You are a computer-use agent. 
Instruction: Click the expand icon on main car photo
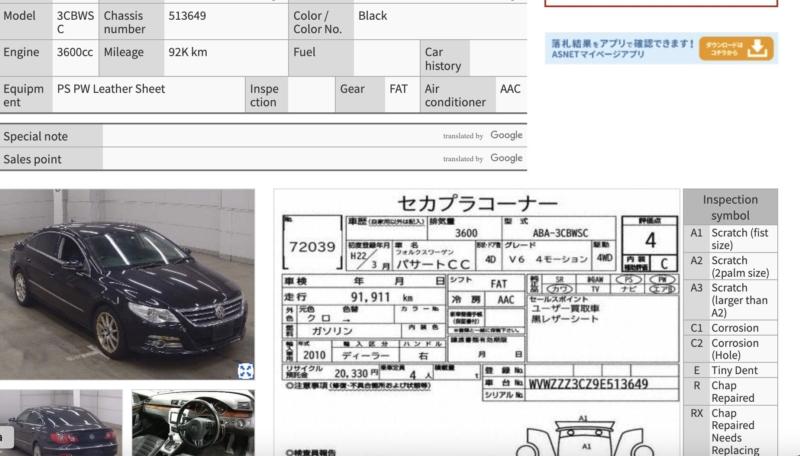pyautogui.click(x=245, y=370)
